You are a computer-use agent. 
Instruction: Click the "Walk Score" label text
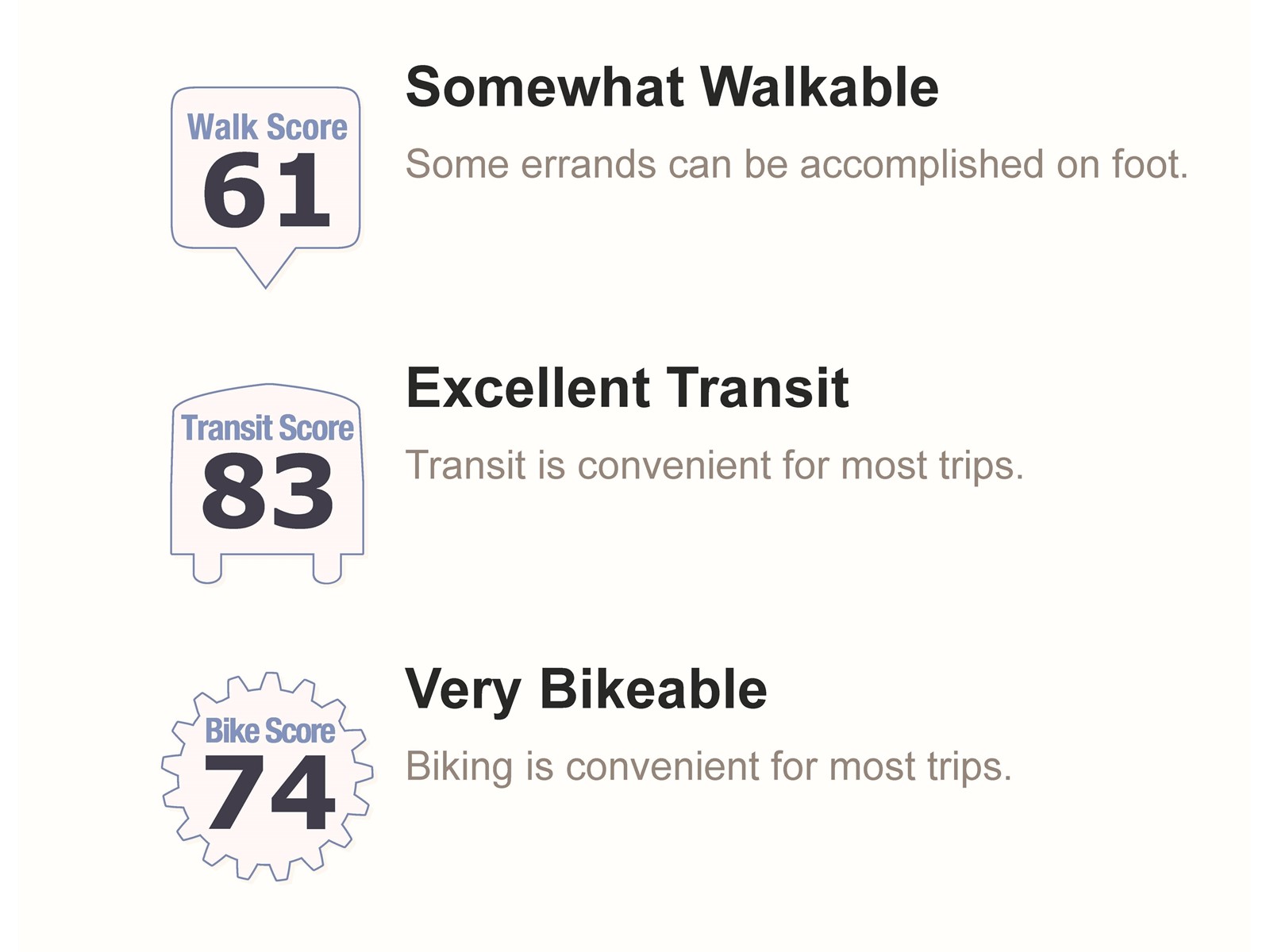[x=267, y=128]
